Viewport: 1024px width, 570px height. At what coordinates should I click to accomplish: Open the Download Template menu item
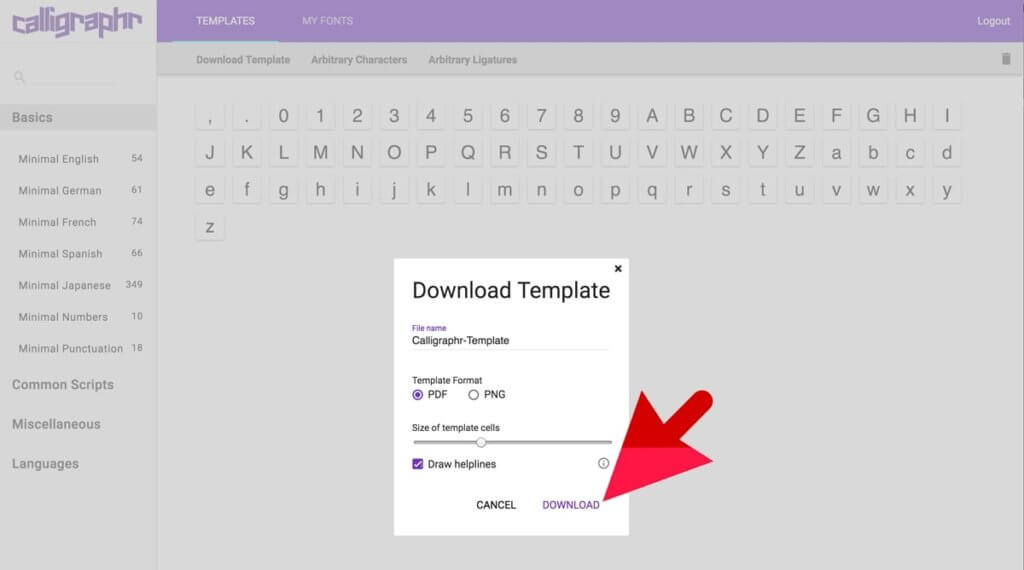coord(243,59)
